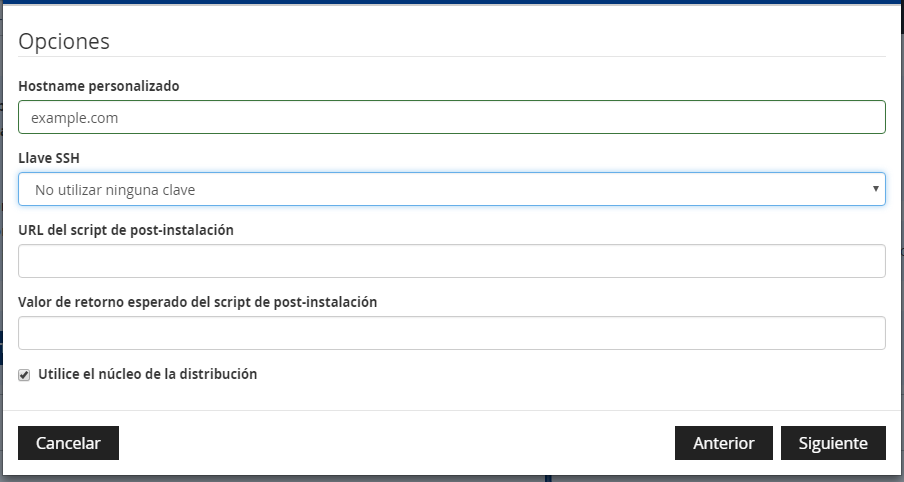904x482 pixels.
Task: Click the arrow of the SSH key selector
Action: (875, 189)
